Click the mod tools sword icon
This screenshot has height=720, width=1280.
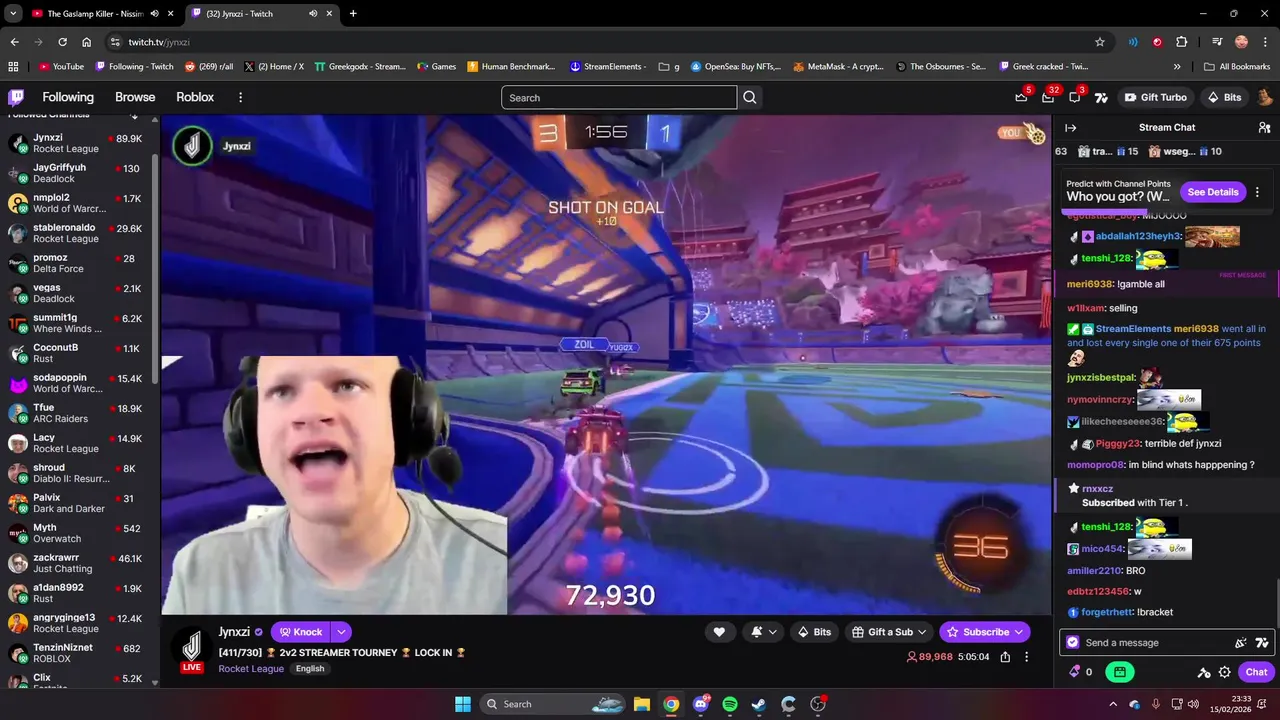tap(1204, 672)
